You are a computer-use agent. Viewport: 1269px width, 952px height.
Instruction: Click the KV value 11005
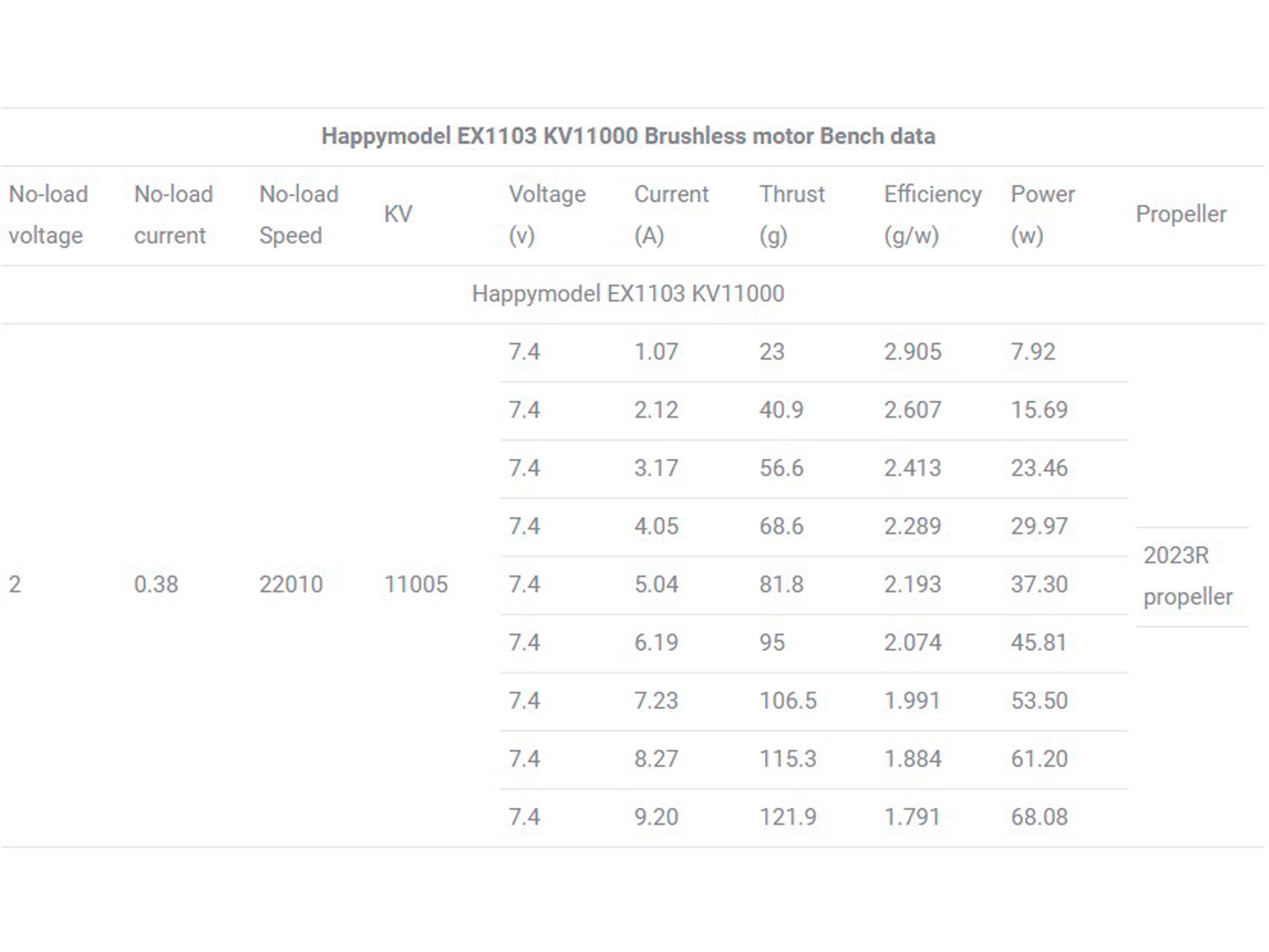click(x=416, y=584)
